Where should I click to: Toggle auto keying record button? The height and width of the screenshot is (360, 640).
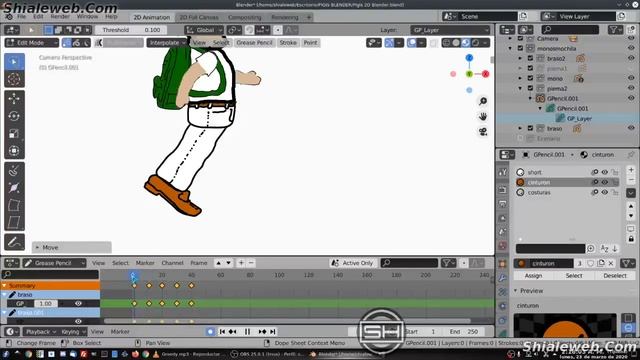click(210, 331)
